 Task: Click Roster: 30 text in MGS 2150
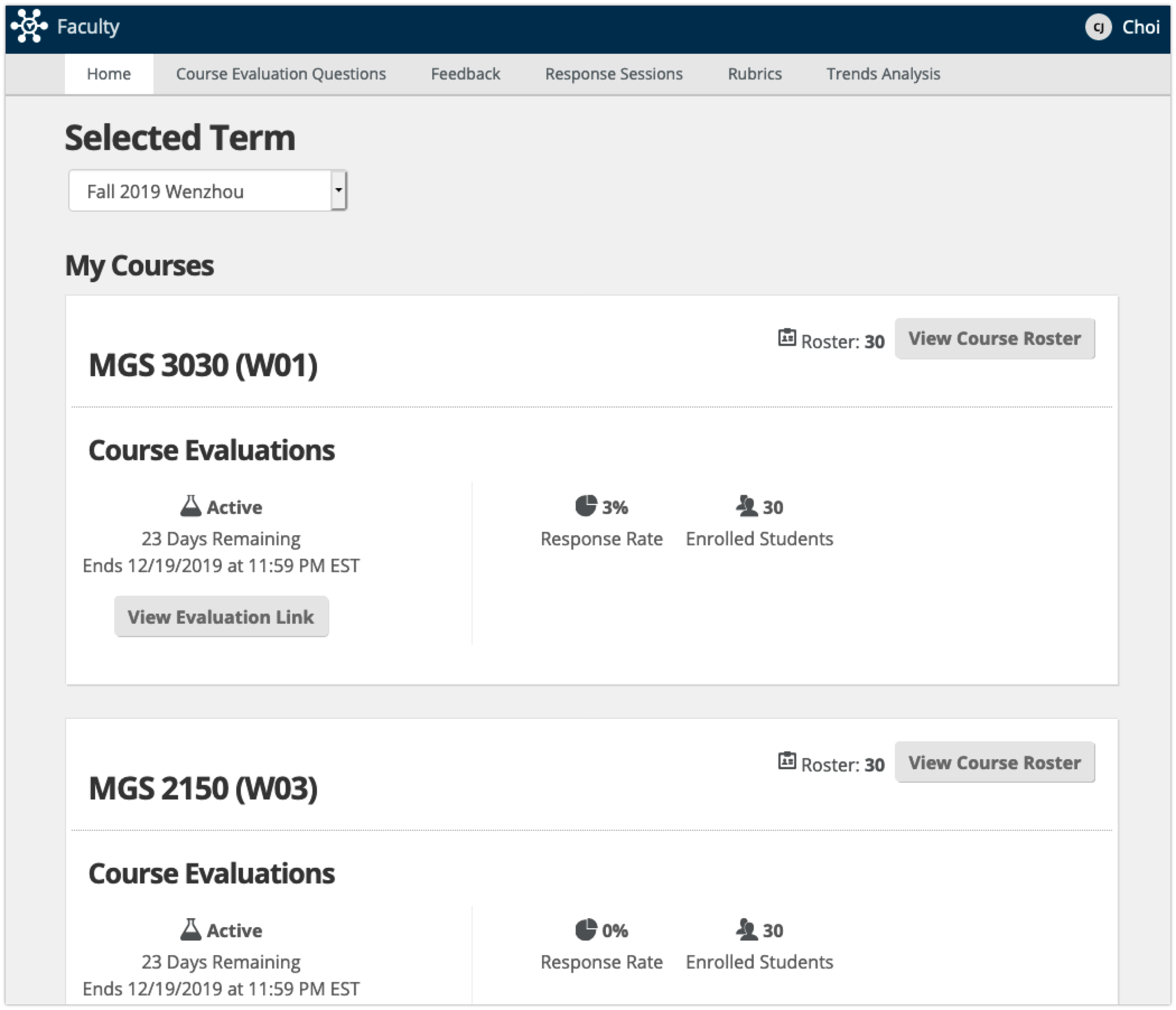click(843, 764)
